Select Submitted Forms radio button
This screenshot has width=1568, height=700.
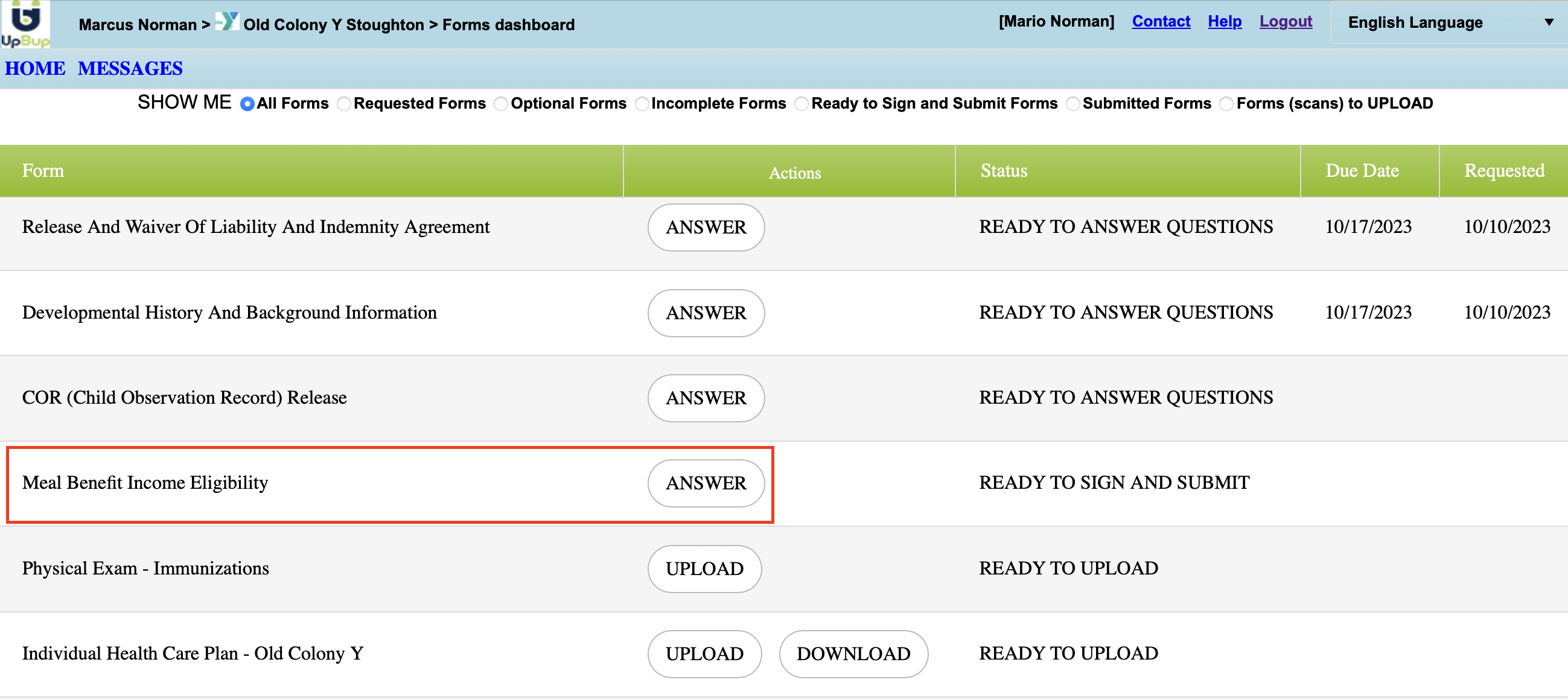pyautogui.click(x=1072, y=104)
